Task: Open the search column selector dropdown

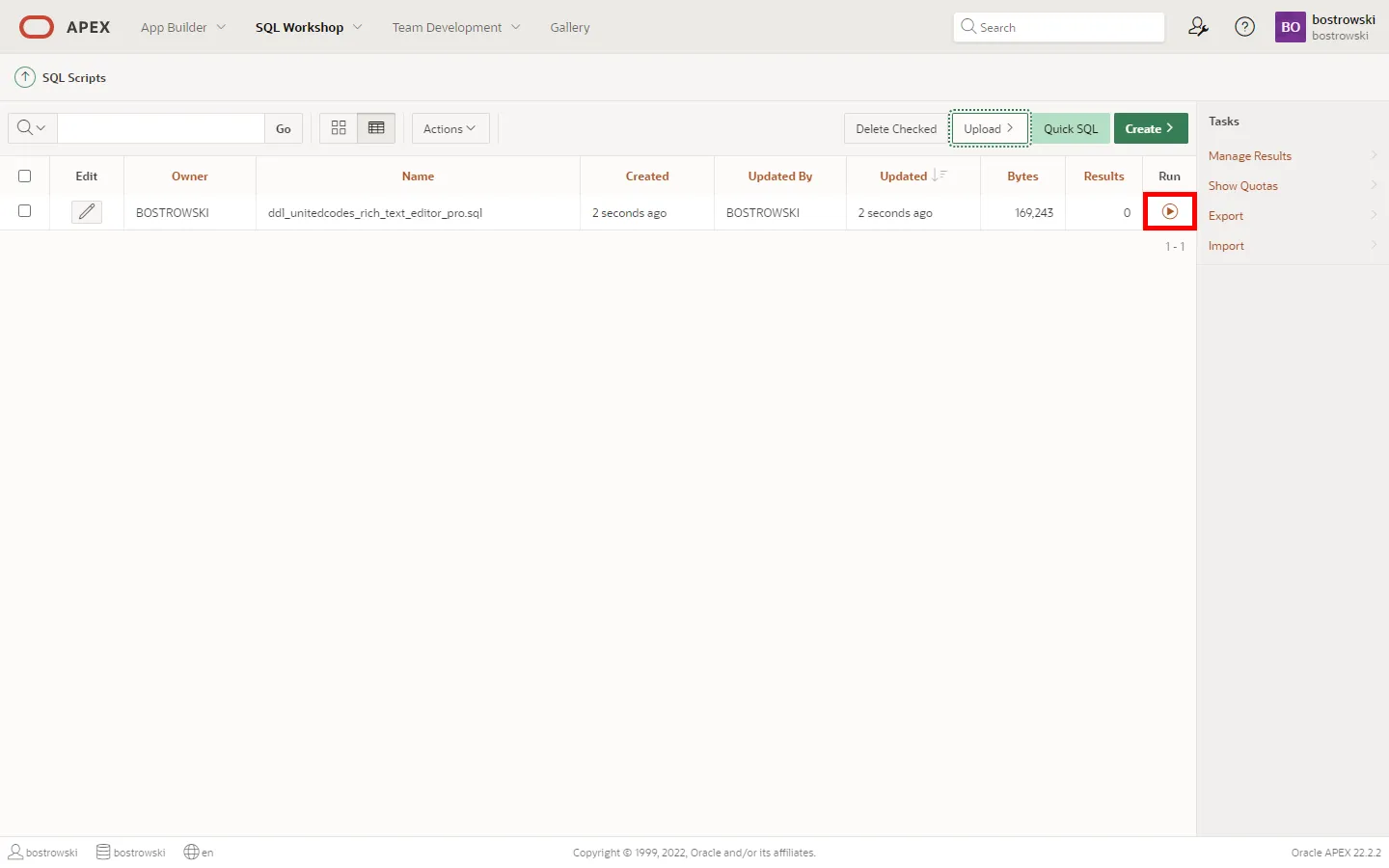Action: [x=32, y=128]
